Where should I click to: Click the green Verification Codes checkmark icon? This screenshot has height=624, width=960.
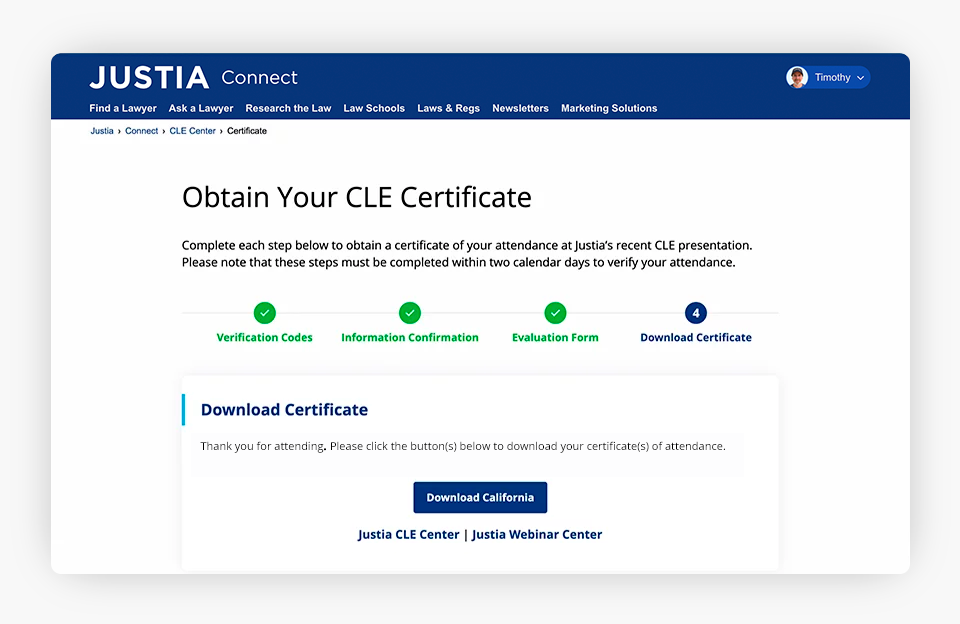(x=264, y=313)
